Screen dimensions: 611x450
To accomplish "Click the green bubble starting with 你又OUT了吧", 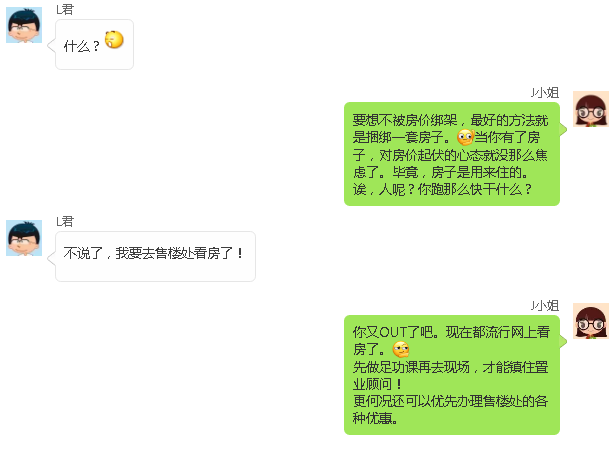I will [452, 375].
